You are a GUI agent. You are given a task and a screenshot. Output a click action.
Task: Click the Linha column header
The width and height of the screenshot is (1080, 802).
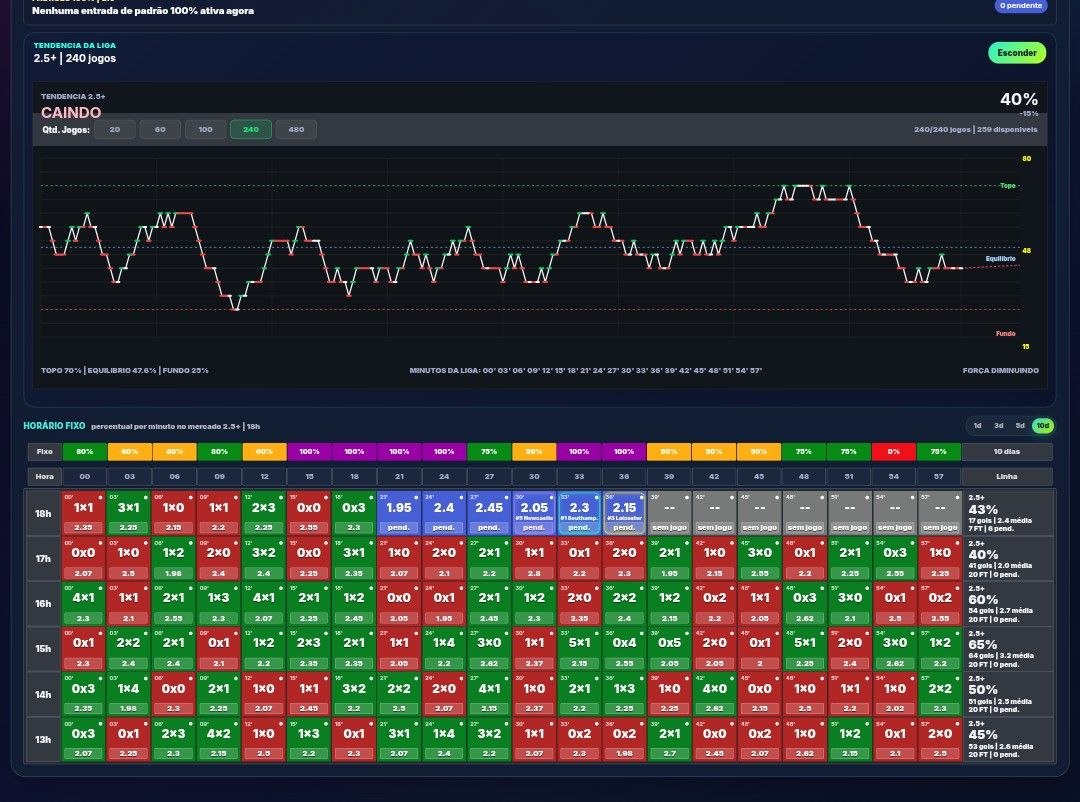click(x=1006, y=477)
